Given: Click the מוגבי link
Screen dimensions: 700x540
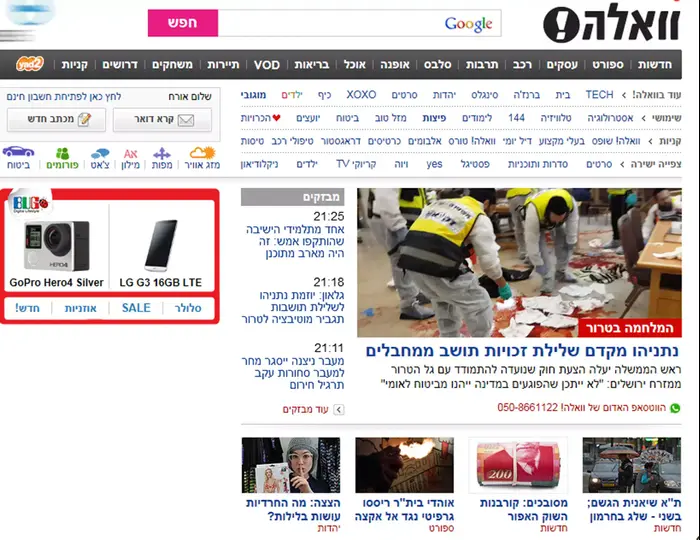Looking at the screenshot, I should 253,95.
